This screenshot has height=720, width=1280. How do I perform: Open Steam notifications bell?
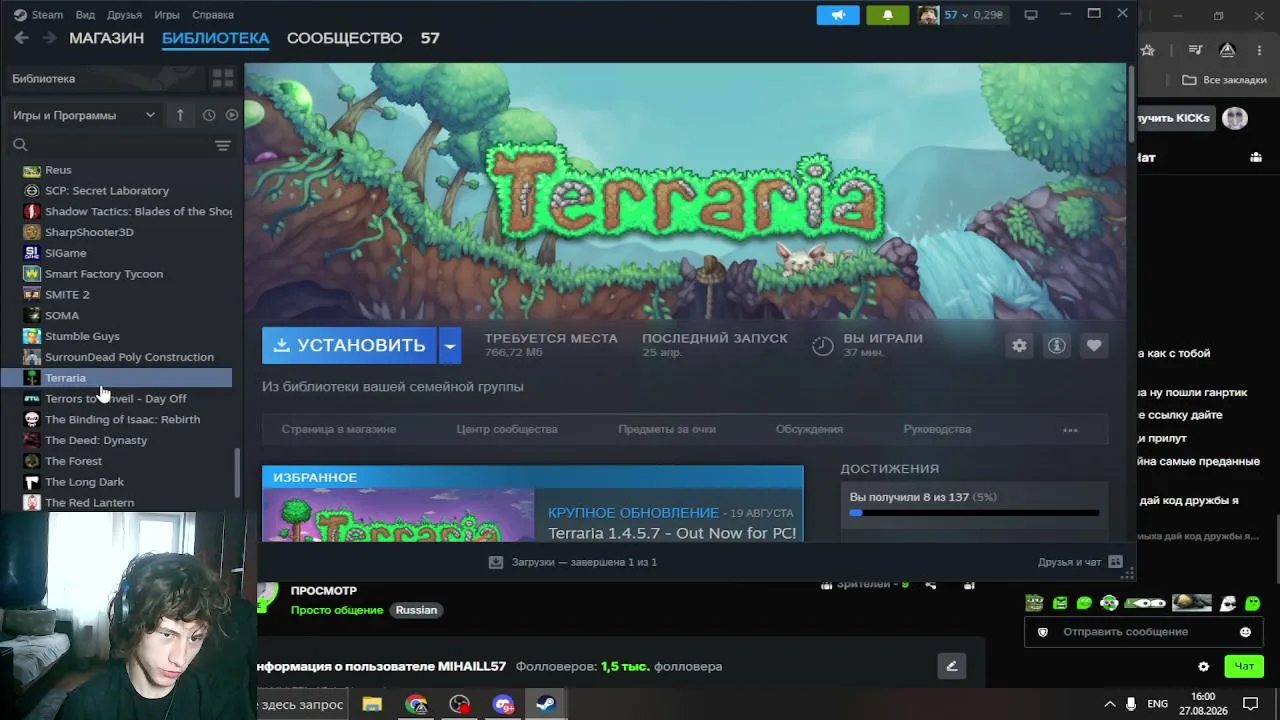[x=888, y=15]
